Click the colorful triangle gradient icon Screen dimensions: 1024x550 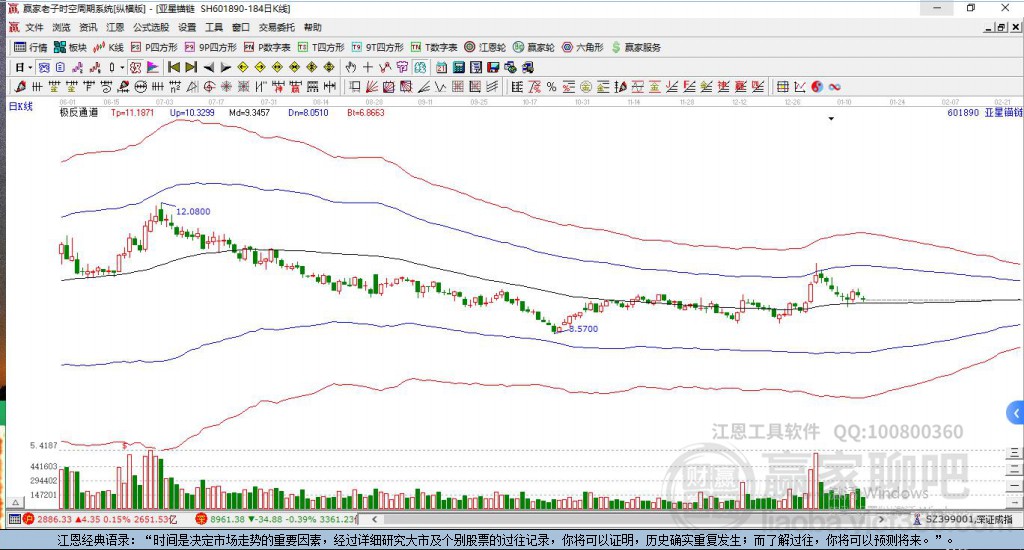[x=152, y=67]
